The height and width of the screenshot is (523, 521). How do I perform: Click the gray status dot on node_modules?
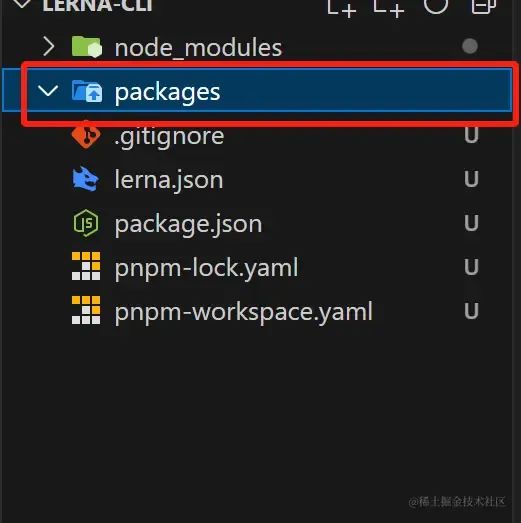point(470,46)
